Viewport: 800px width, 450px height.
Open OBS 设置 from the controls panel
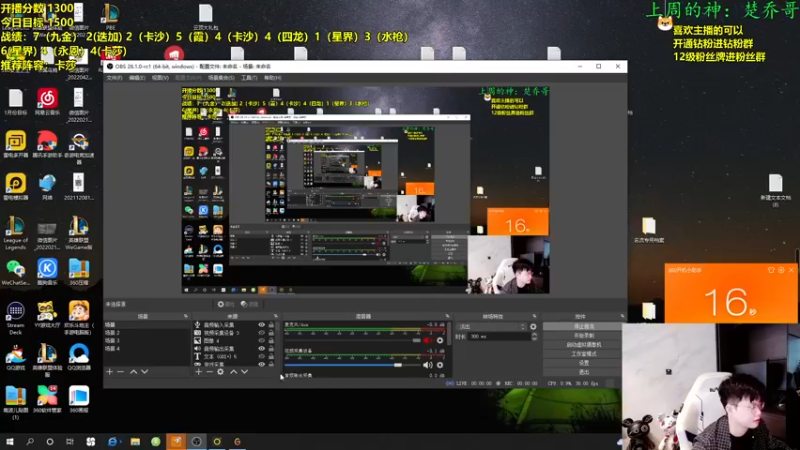583,363
